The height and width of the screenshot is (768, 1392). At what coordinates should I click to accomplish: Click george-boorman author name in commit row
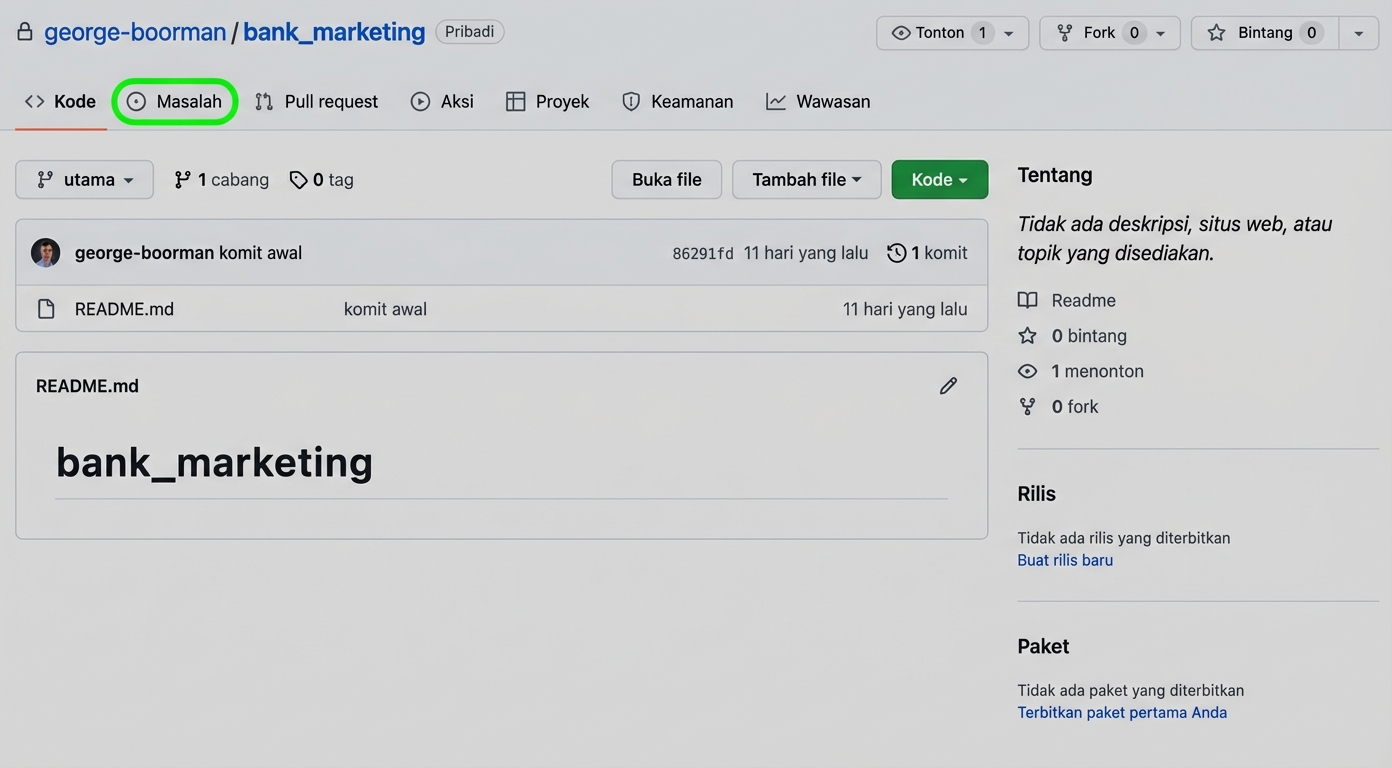click(144, 253)
